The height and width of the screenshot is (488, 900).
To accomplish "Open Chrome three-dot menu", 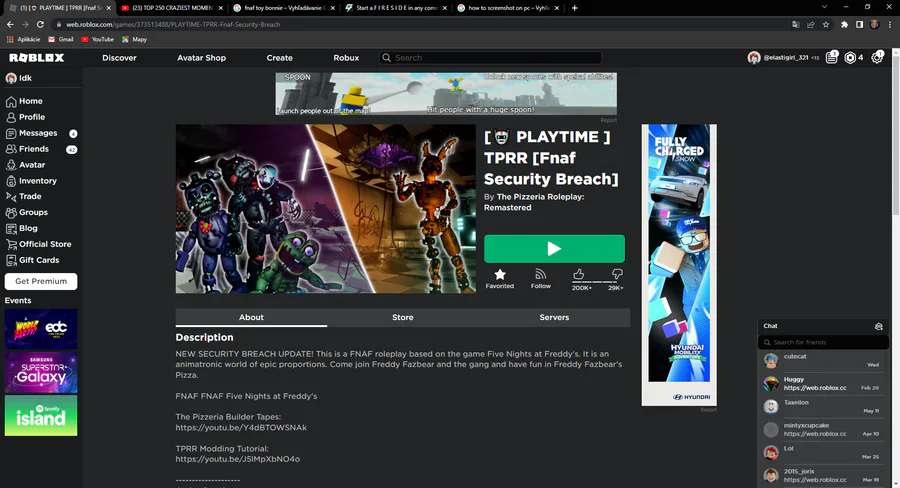I will (x=890, y=25).
